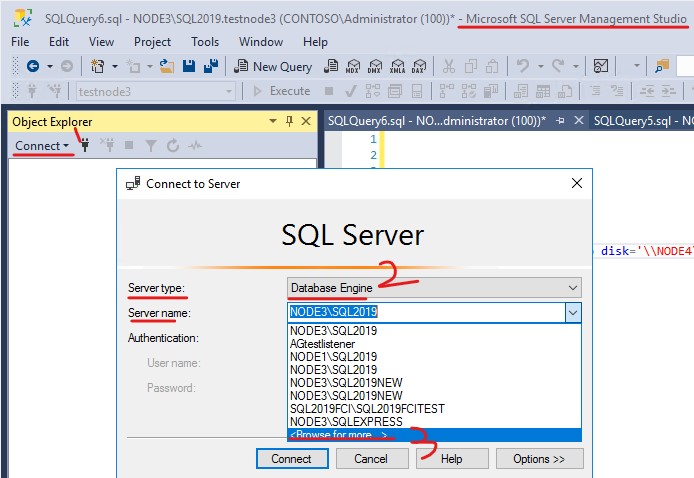Click the Stop icon in Object Explorer
694x478 pixels.
click(x=129, y=145)
